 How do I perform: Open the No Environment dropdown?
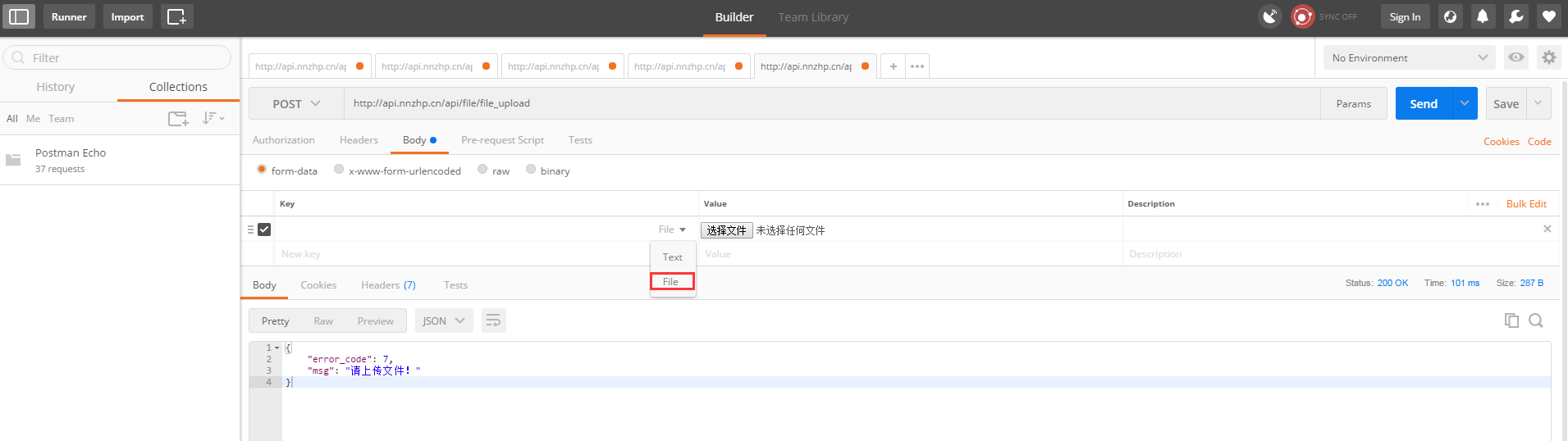[1410, 57]
